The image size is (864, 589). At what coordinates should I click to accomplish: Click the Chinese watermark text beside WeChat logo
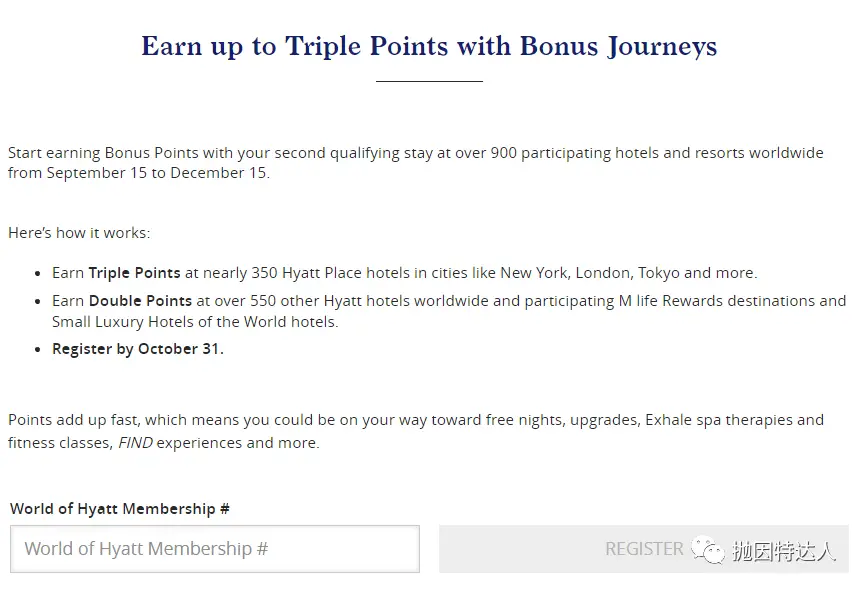pos(784,550)
